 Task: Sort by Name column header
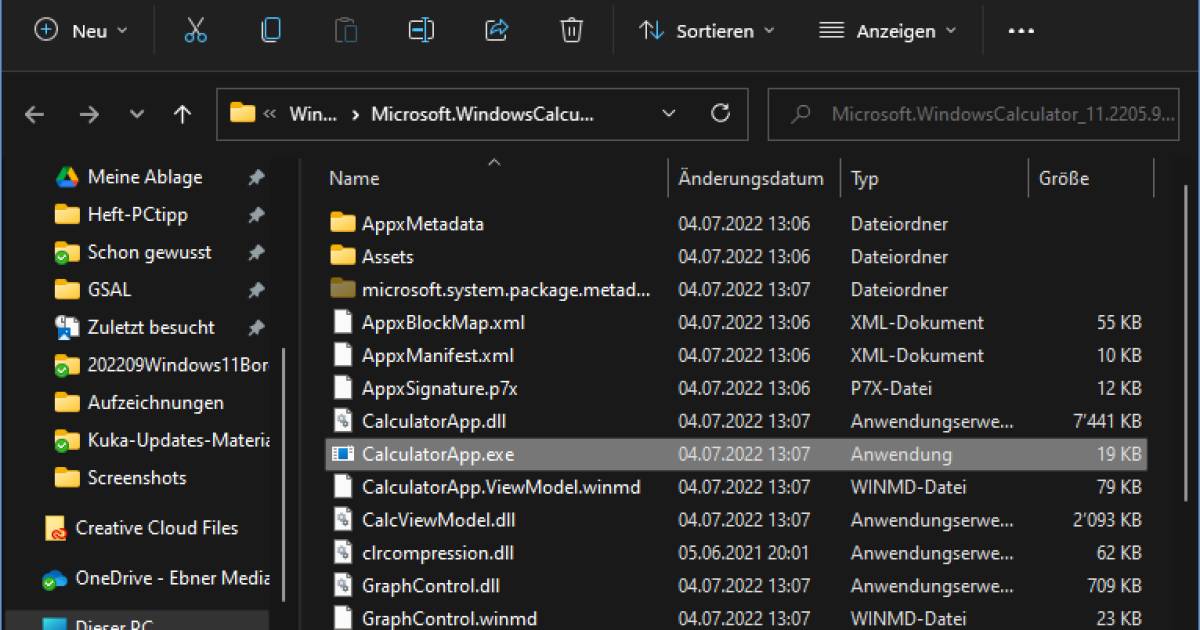point(354,179)
